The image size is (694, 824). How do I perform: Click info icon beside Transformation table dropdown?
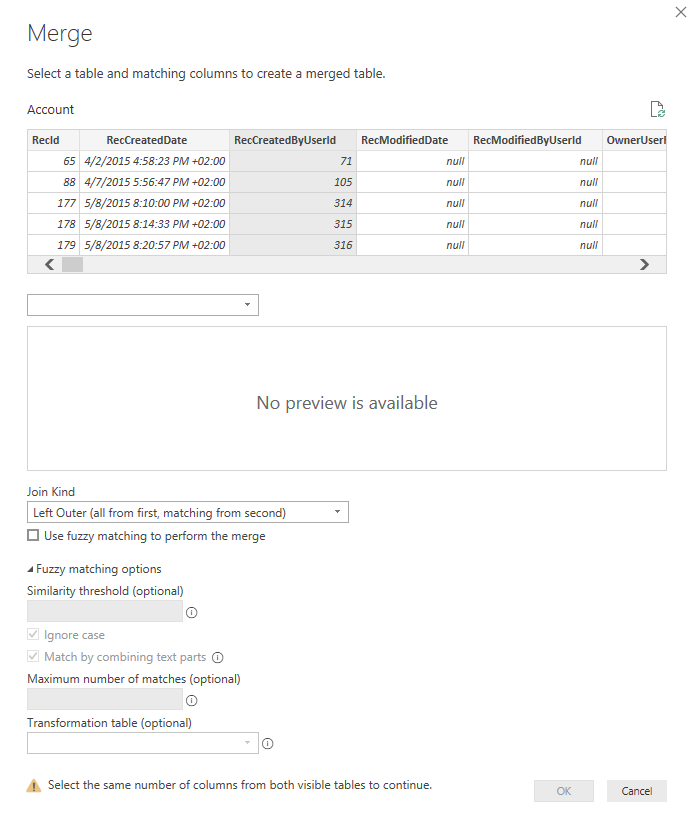pyautogui.click(x=268, y=744)
